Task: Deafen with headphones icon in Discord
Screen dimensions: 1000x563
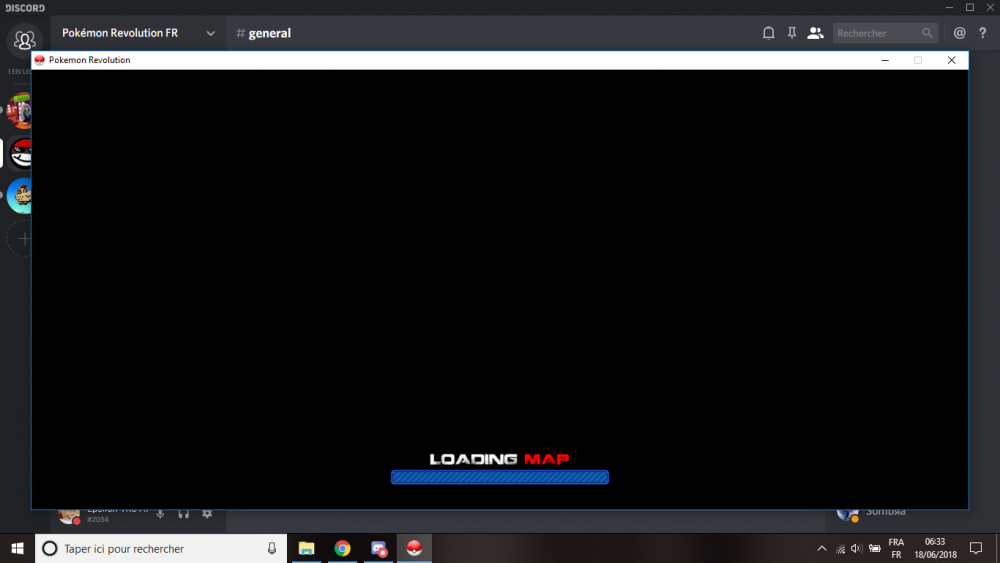Action: [x=184, y=513]
